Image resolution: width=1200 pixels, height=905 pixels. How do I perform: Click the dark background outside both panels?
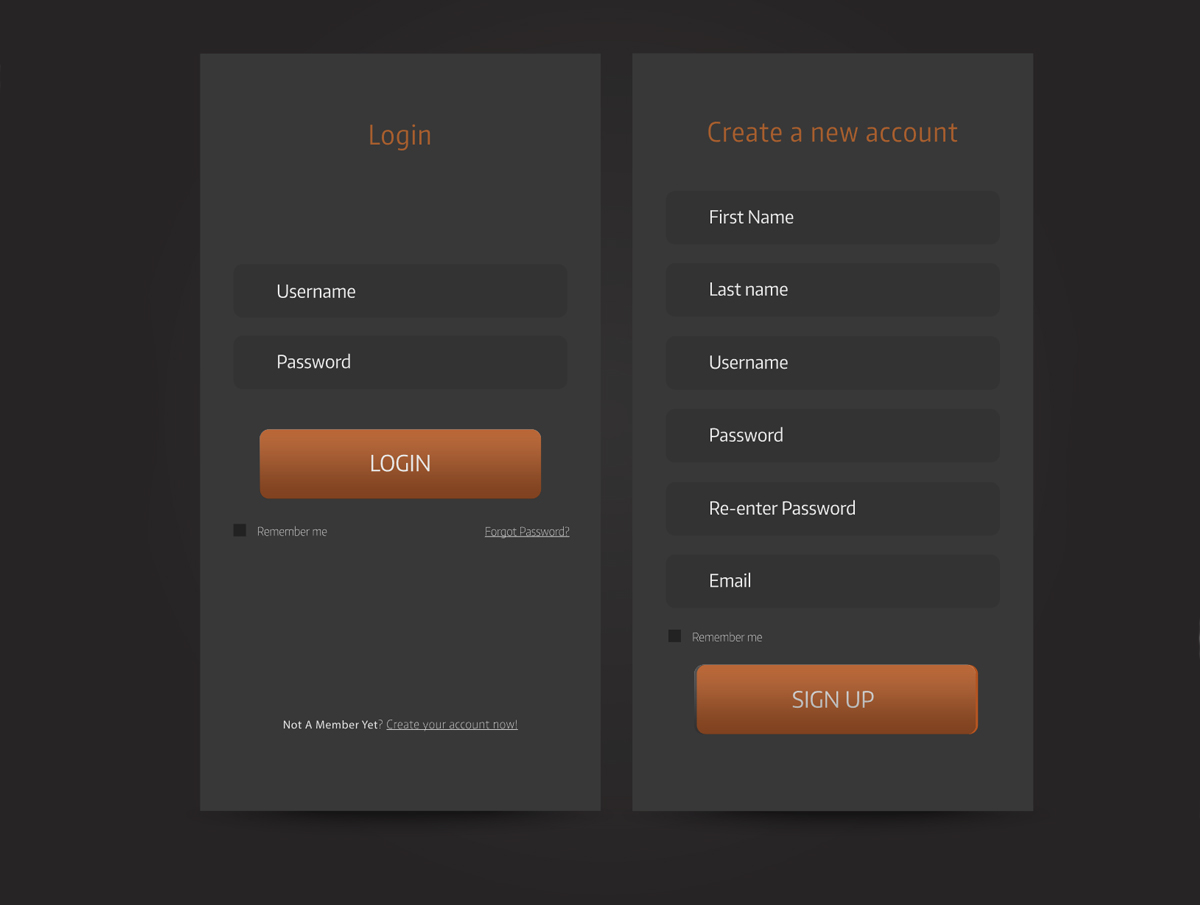click(x=100, y=450)
